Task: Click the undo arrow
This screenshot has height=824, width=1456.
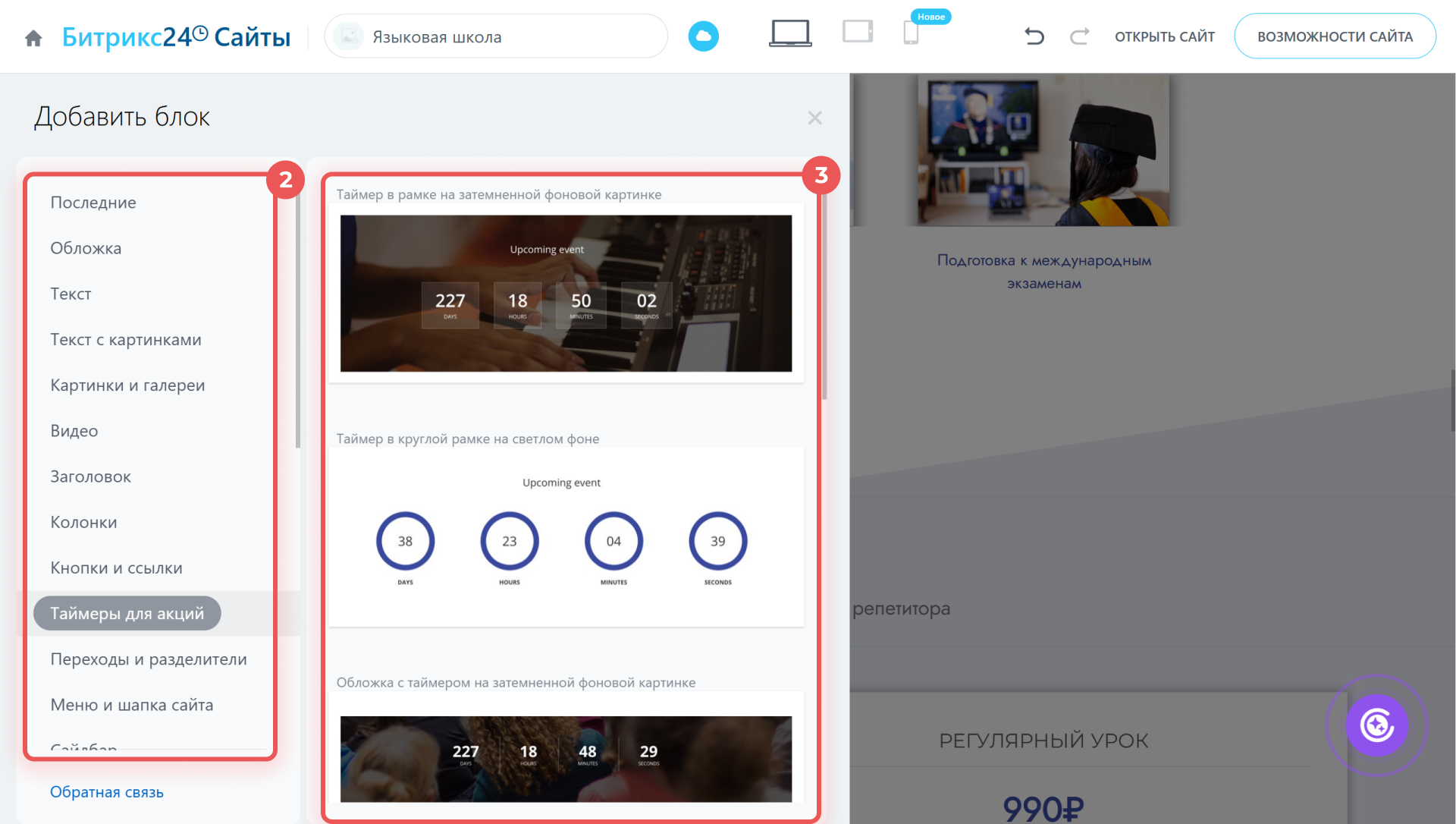Action: click(1034, 36)
